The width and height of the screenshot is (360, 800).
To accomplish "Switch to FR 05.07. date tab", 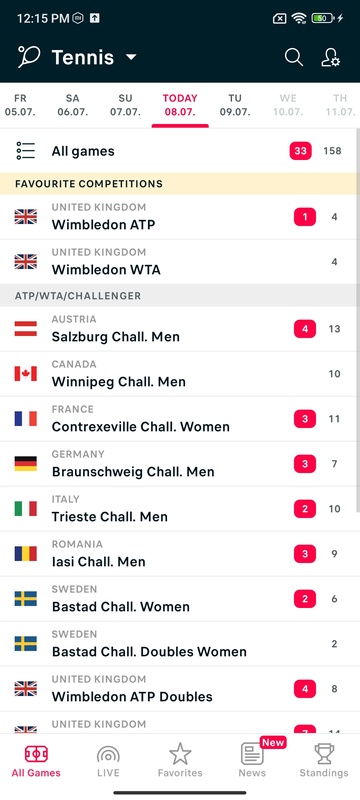I will (20, 105).
